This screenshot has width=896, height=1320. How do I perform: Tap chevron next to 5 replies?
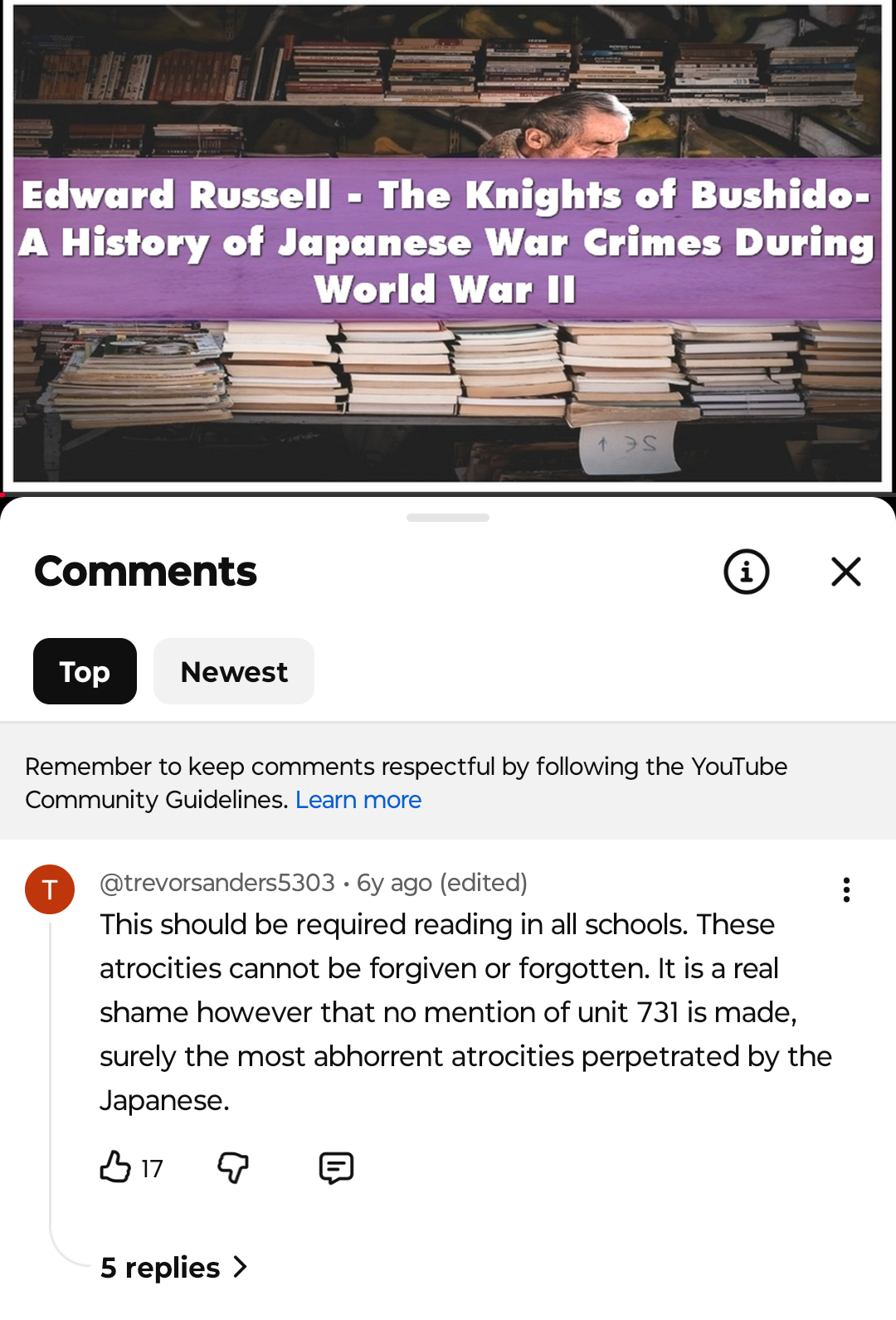click(241, 1267)
